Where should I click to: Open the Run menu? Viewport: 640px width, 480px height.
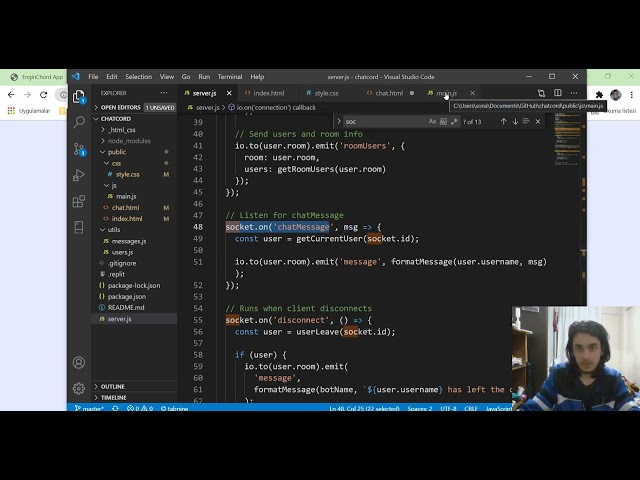[204, 76]
